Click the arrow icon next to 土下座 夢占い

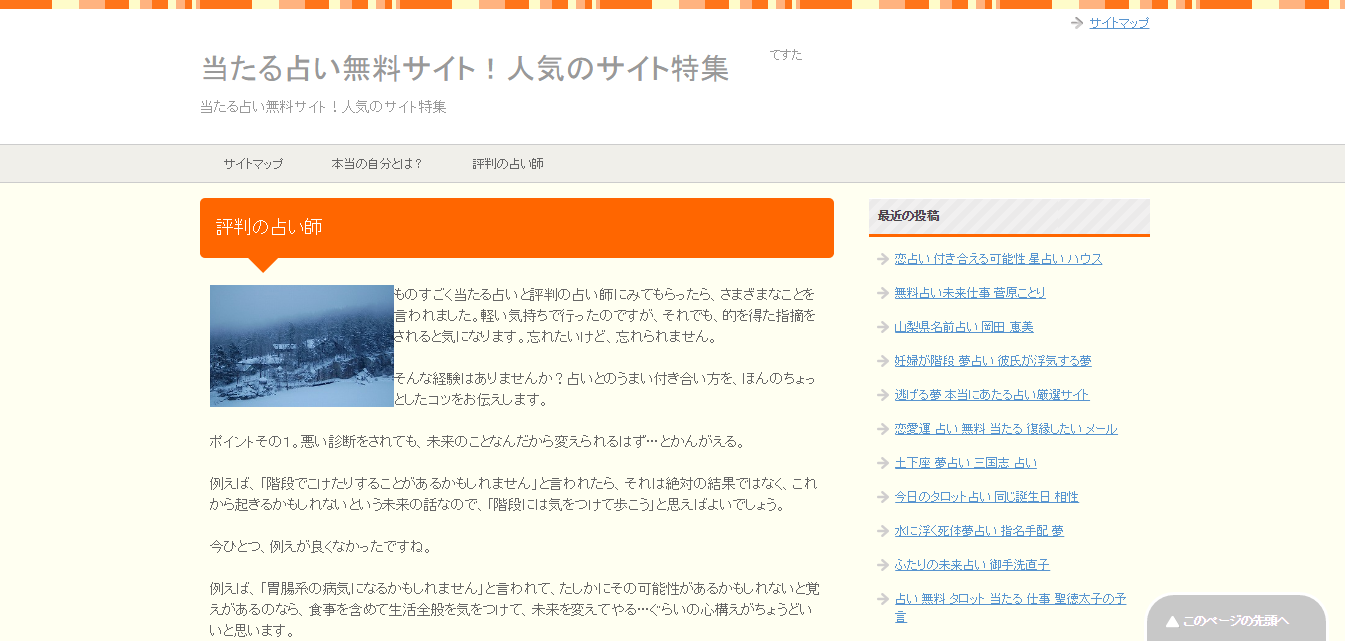[882, 463]
